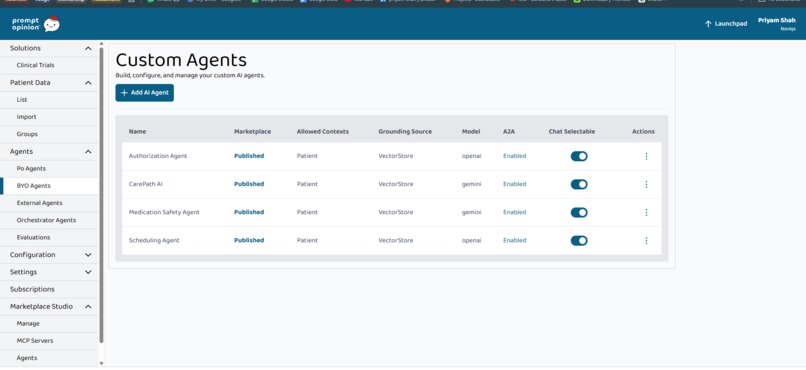Toggle Chat Selectable for CarePath AI

[579, 184]
